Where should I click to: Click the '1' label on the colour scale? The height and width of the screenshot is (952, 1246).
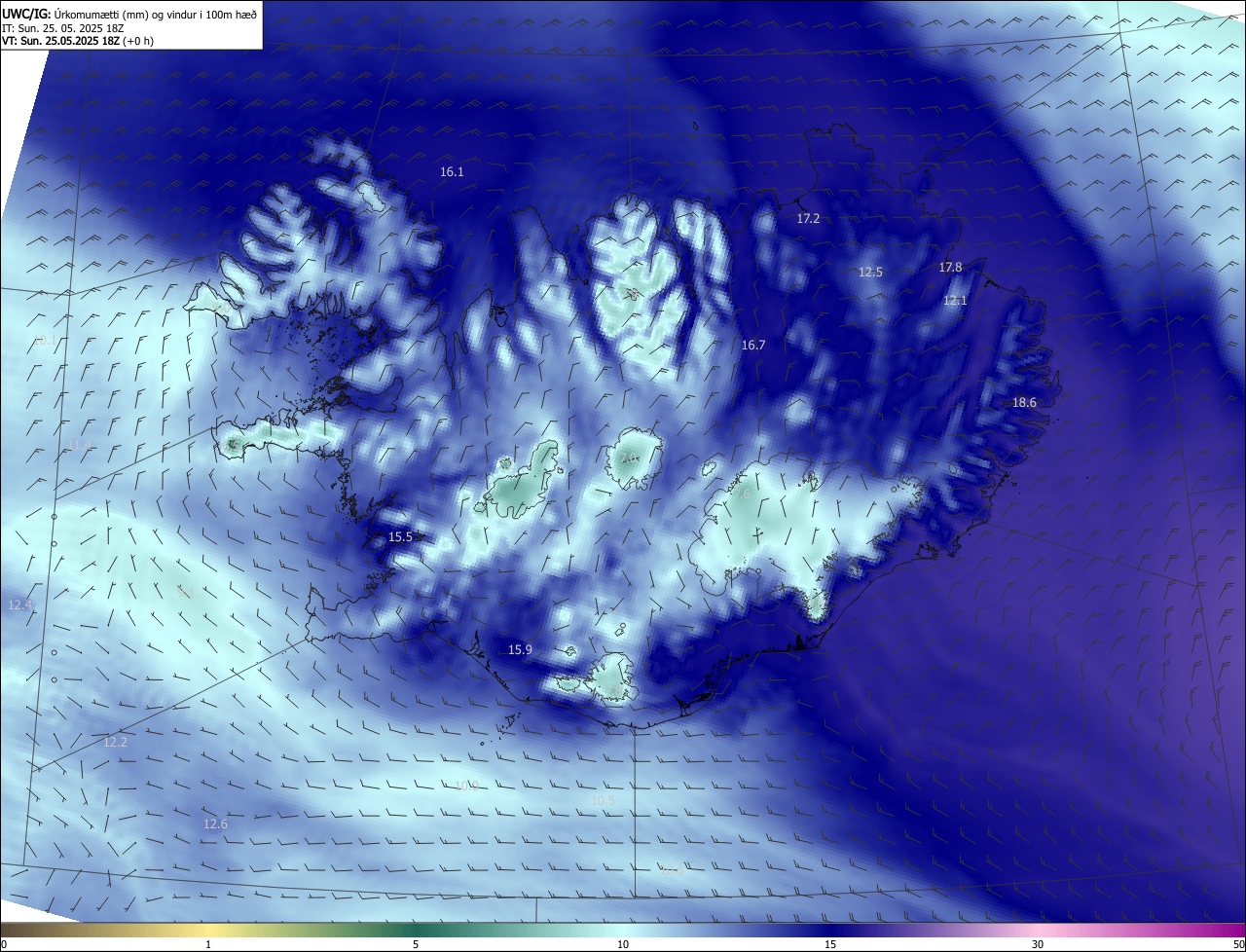208,945
